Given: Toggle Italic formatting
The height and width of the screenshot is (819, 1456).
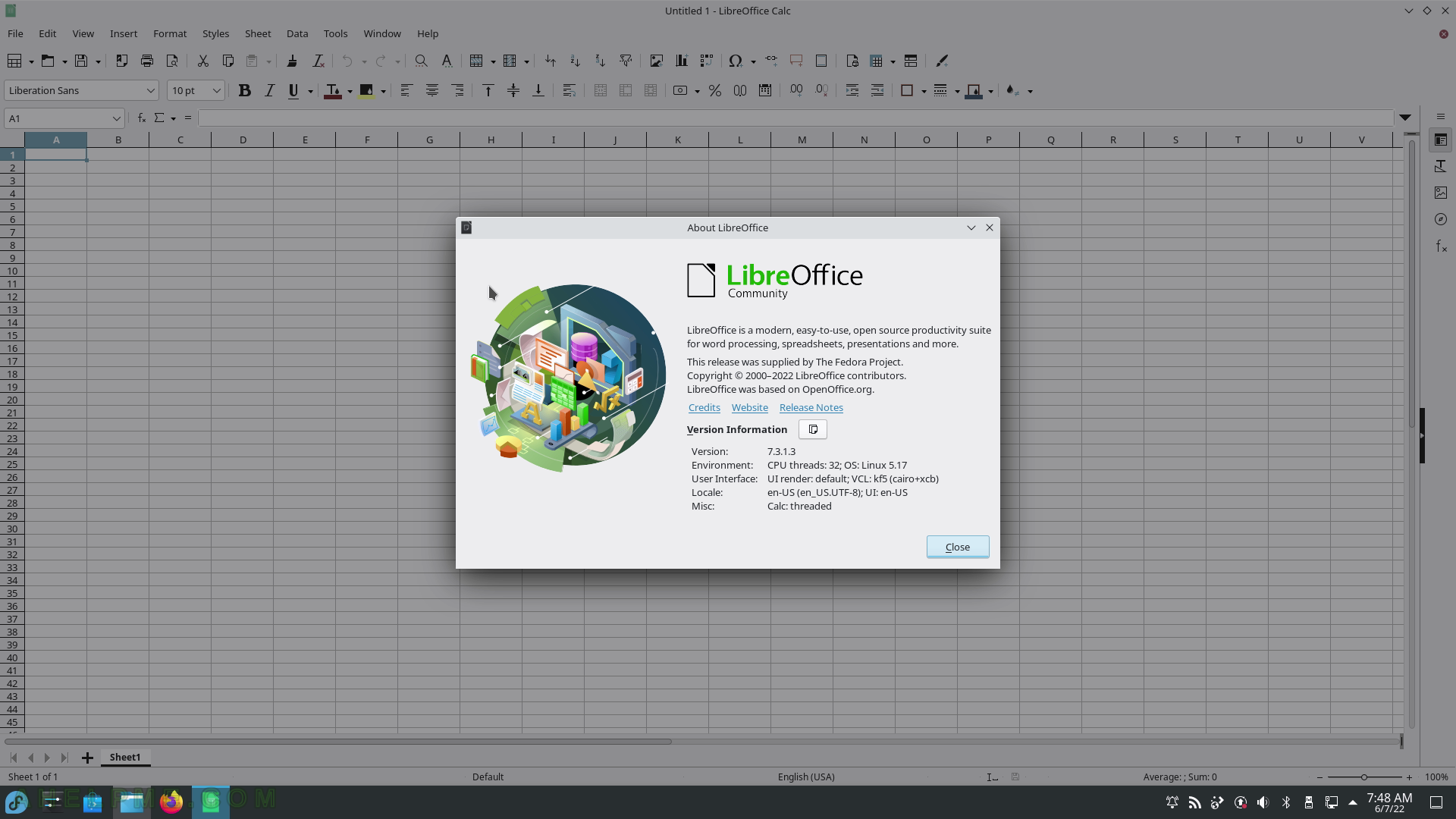Looking at the screenshot, I should [x=269, y=90].
